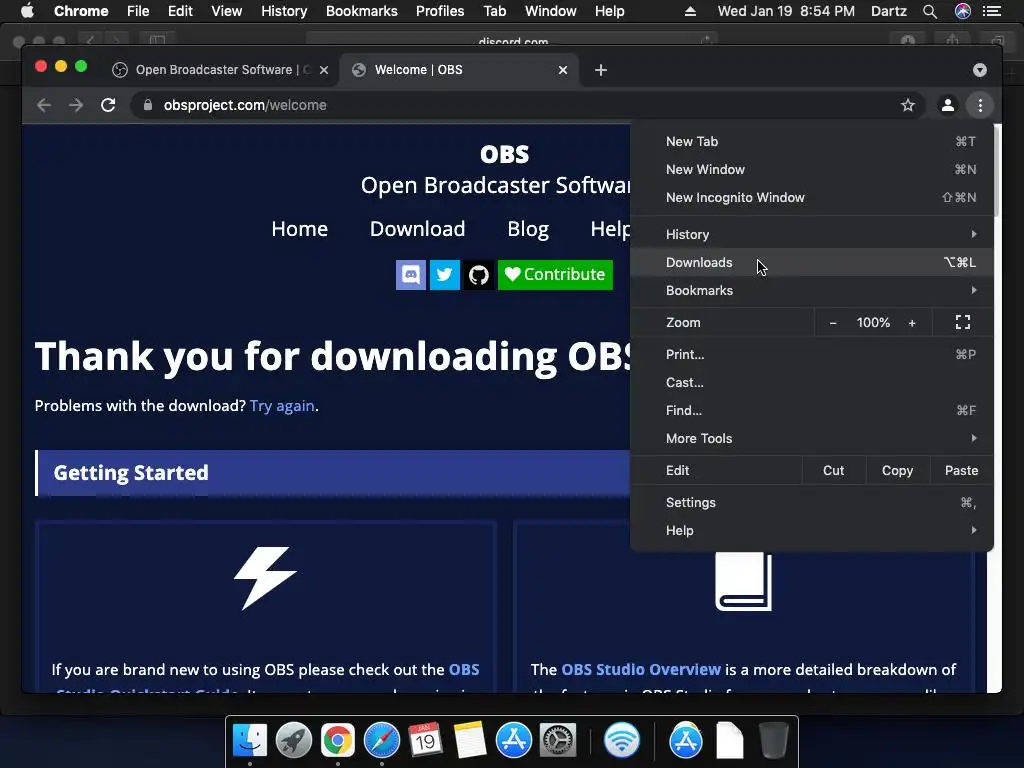Expand the History submenu
This screenshot has width=1024, height=768.
[x=812, y=234]
